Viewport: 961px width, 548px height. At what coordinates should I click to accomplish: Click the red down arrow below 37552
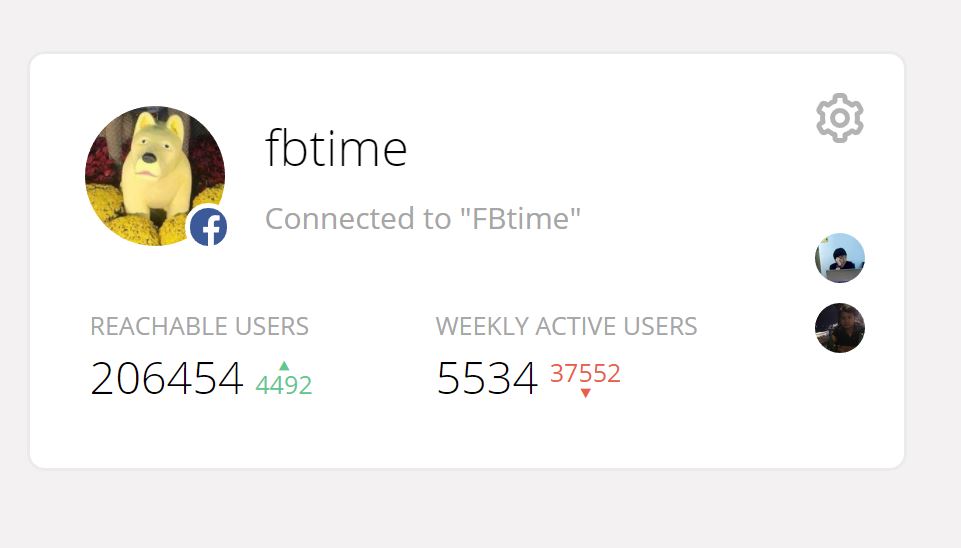coord(585,393)
